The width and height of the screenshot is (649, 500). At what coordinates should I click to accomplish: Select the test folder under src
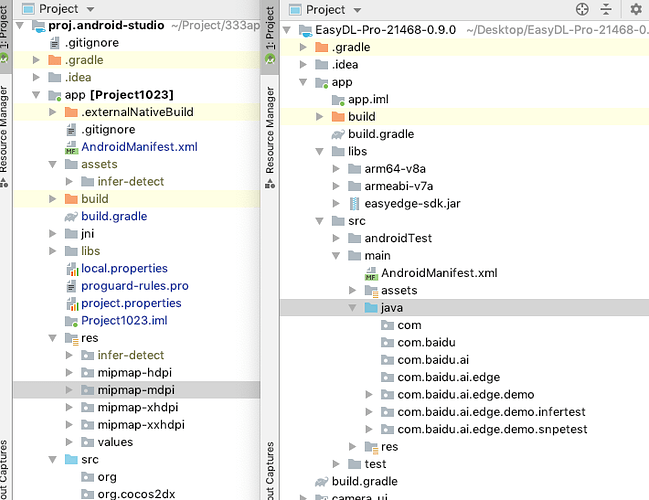click(x=375, y=464)
